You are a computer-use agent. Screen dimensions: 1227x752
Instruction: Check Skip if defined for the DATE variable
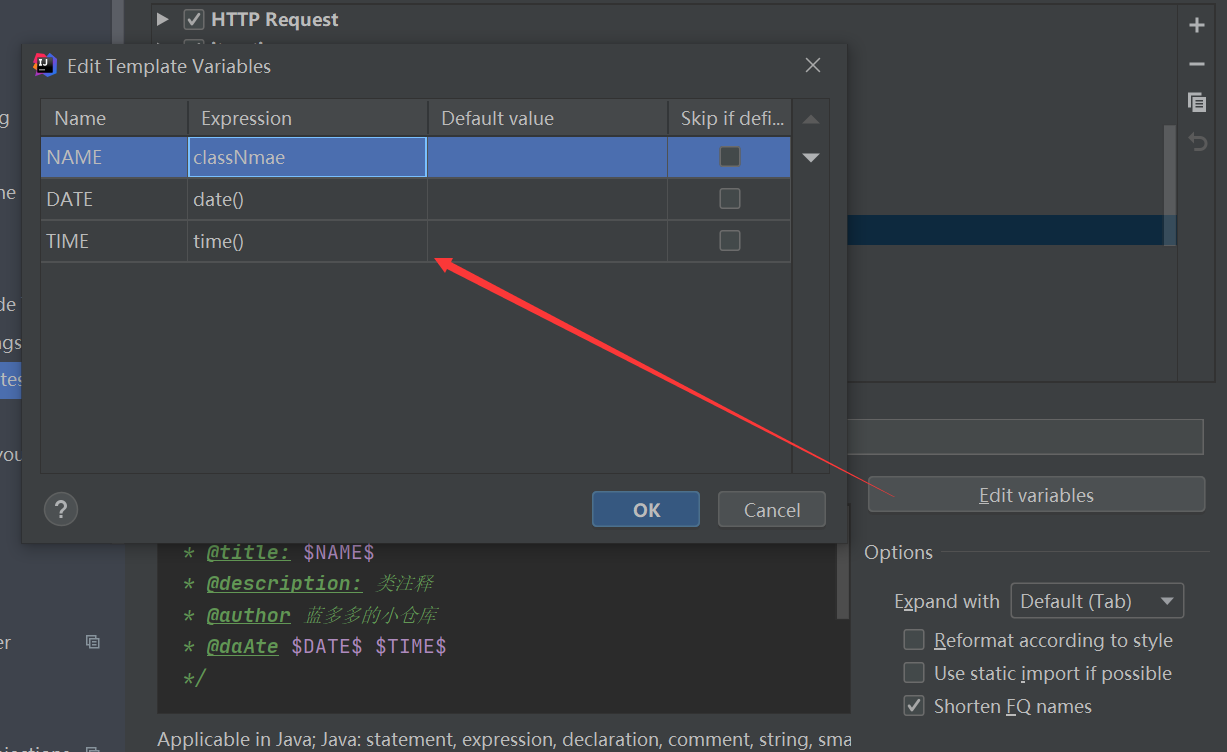point(729,198)
